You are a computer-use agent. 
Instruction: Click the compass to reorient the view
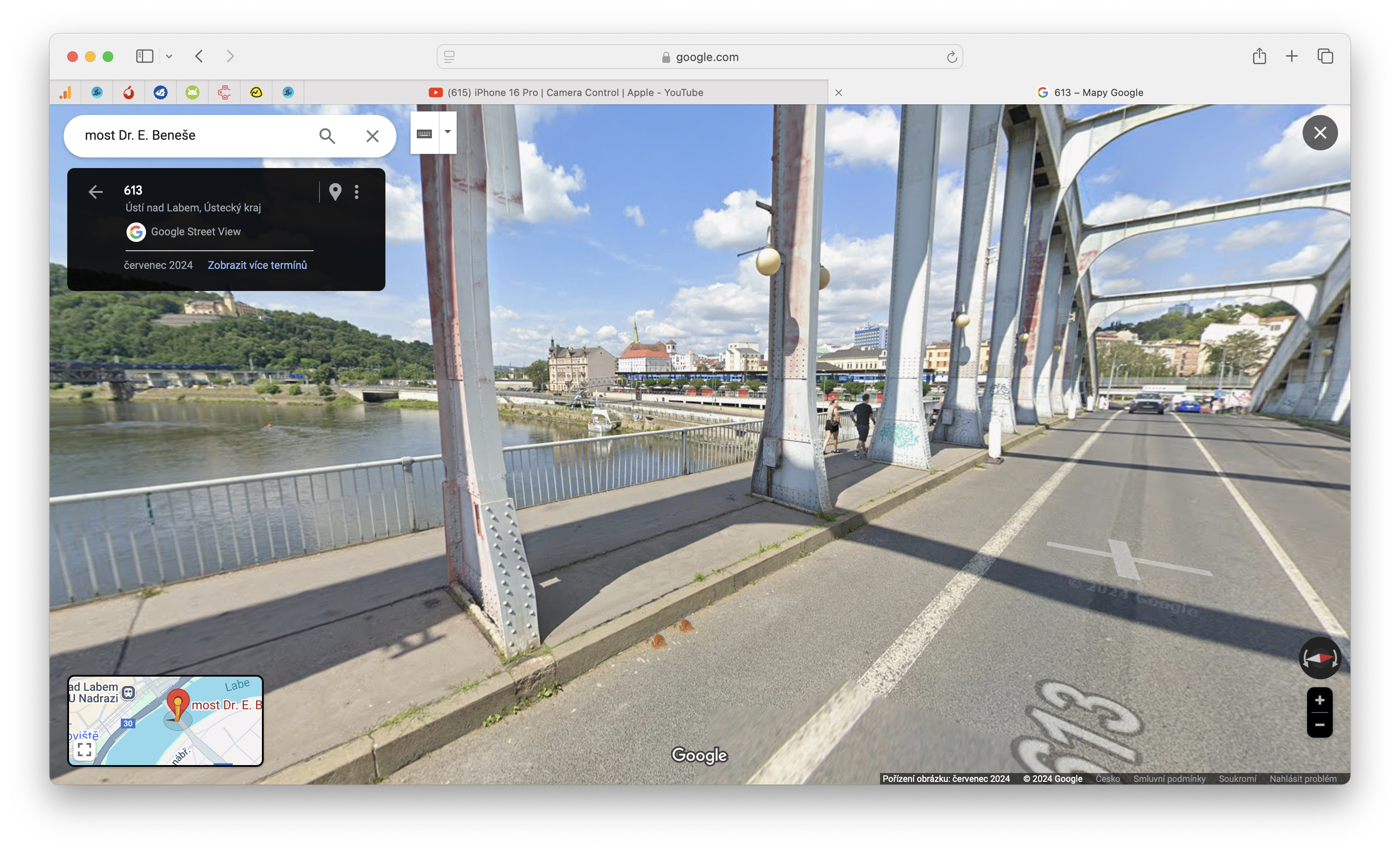tap(1320, 659)
